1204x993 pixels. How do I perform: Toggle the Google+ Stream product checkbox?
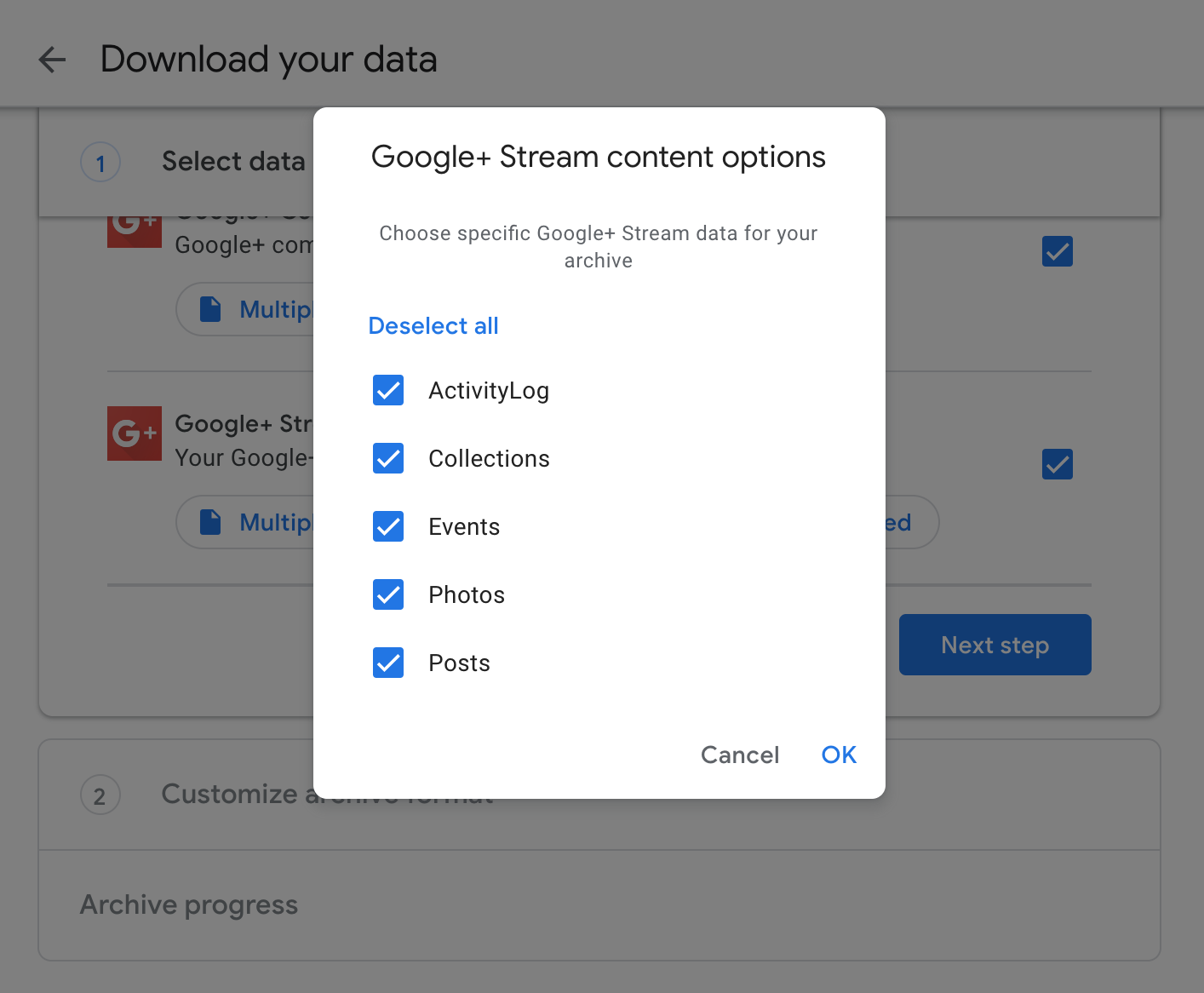tap(1058, 464)
